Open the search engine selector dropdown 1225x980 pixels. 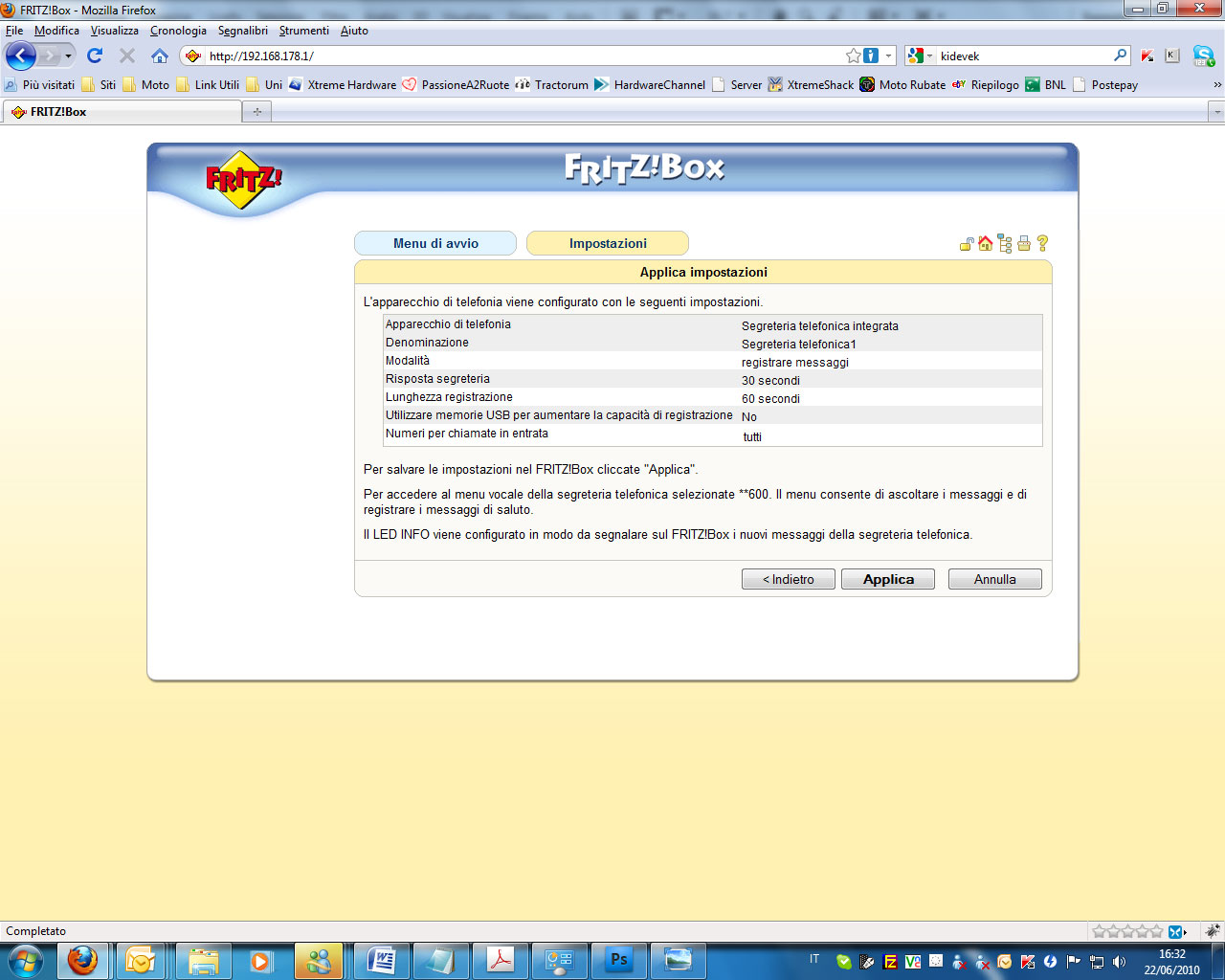point(920,56)
